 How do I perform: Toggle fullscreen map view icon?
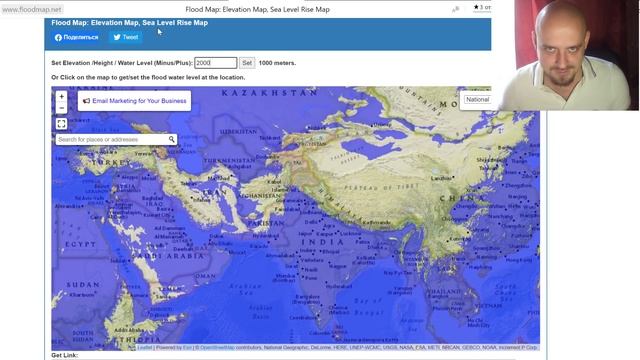[x=61, y=124]
